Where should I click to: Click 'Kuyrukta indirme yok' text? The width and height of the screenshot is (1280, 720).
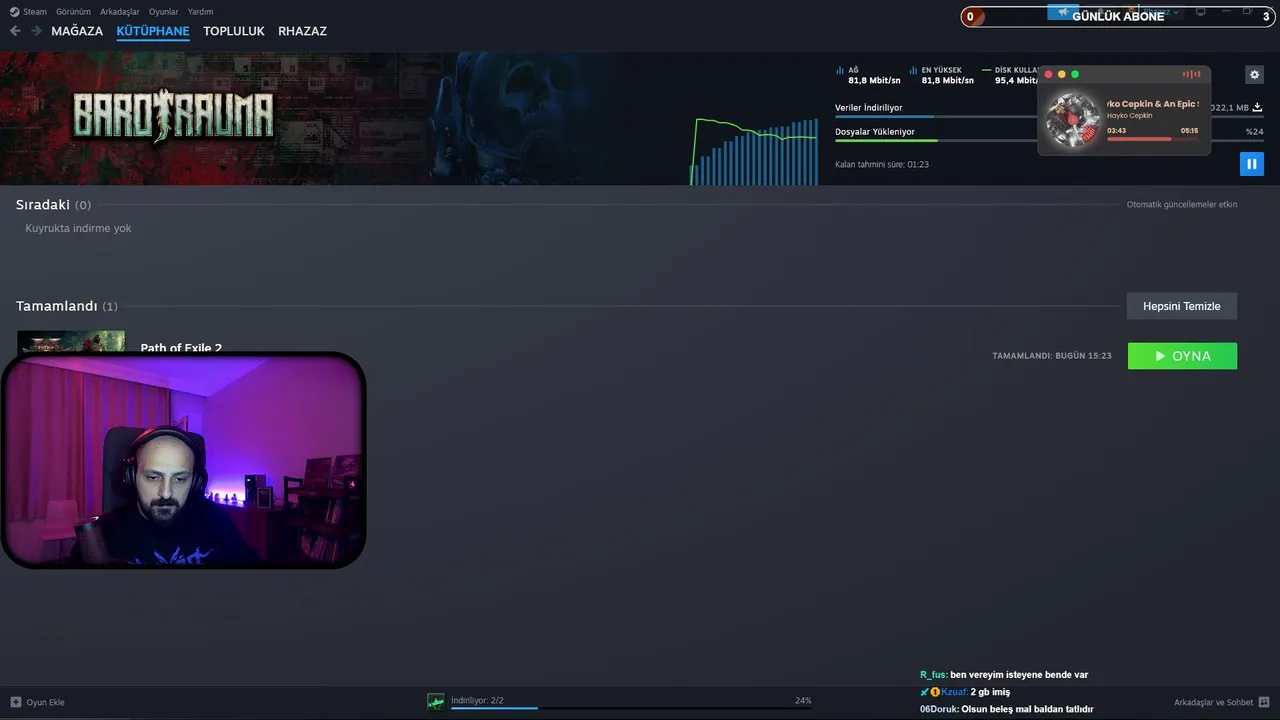pos(78,228)
